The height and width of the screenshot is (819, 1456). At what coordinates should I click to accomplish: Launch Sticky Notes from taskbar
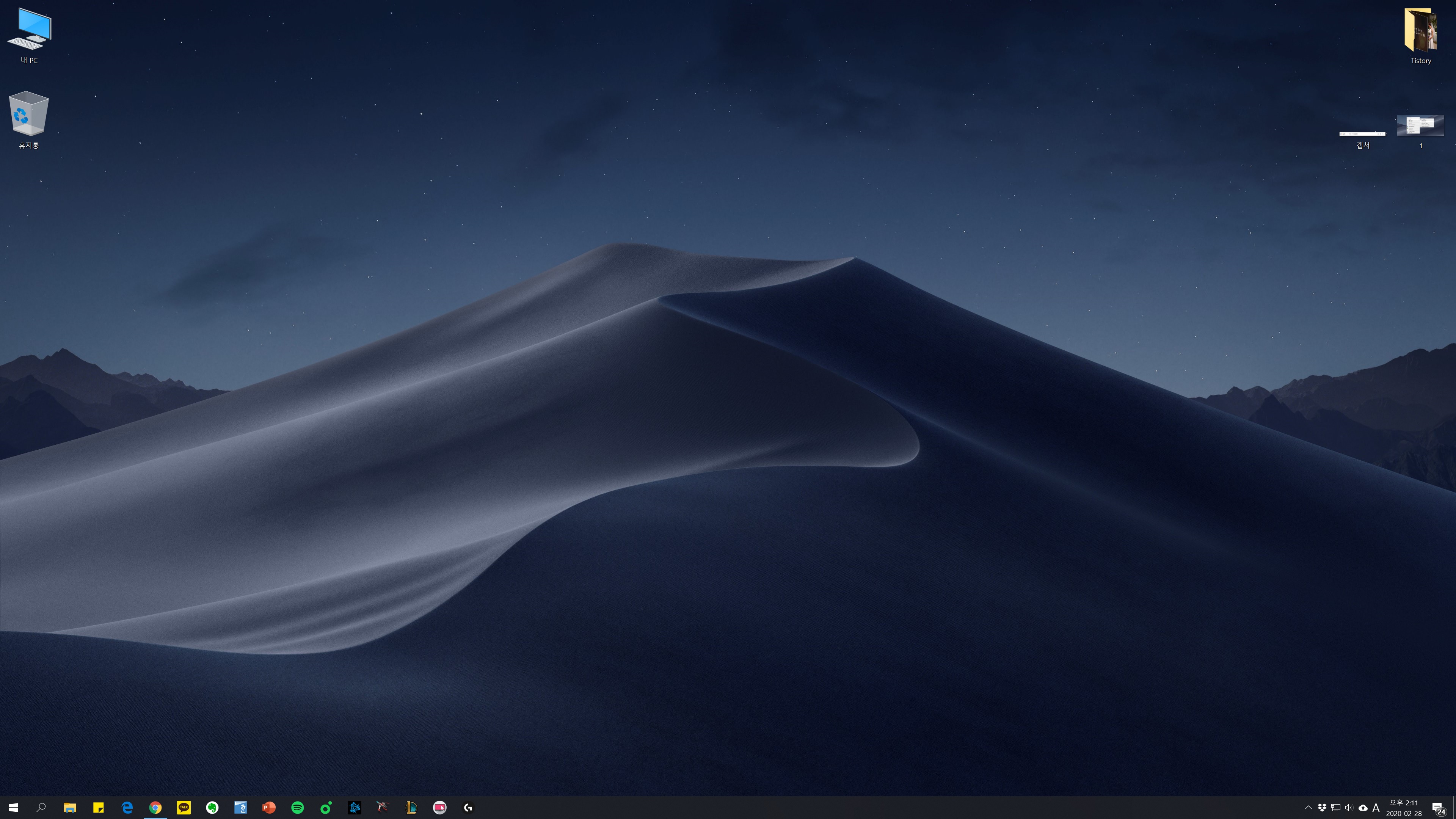coord(98,808)
